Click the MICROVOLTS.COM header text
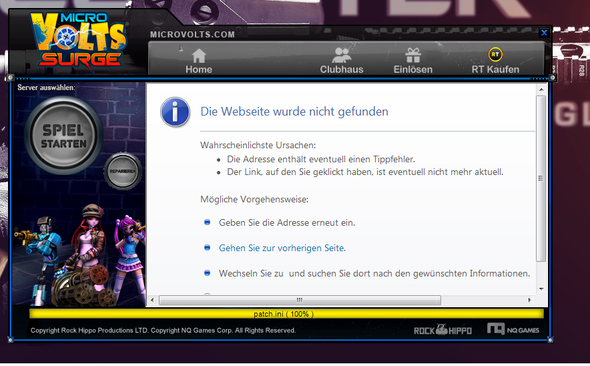This screenshot has height=366, width=590. click(x=192, y=35)
